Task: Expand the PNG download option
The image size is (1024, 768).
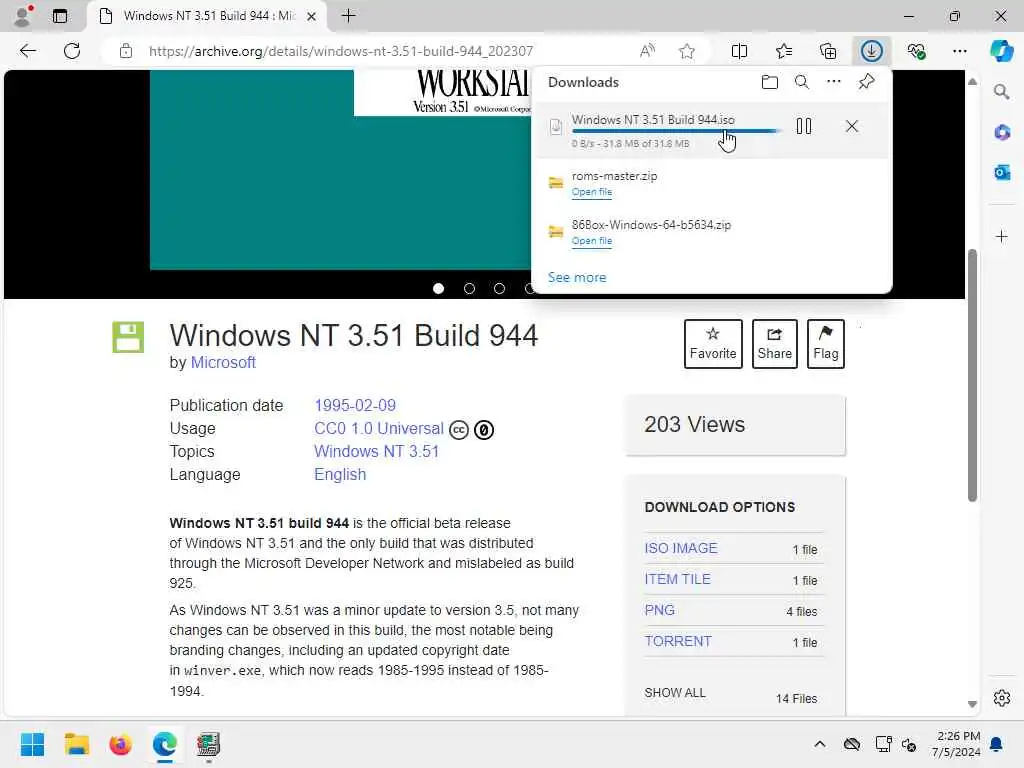Action: pyautogui.click(x=660, y=611)
